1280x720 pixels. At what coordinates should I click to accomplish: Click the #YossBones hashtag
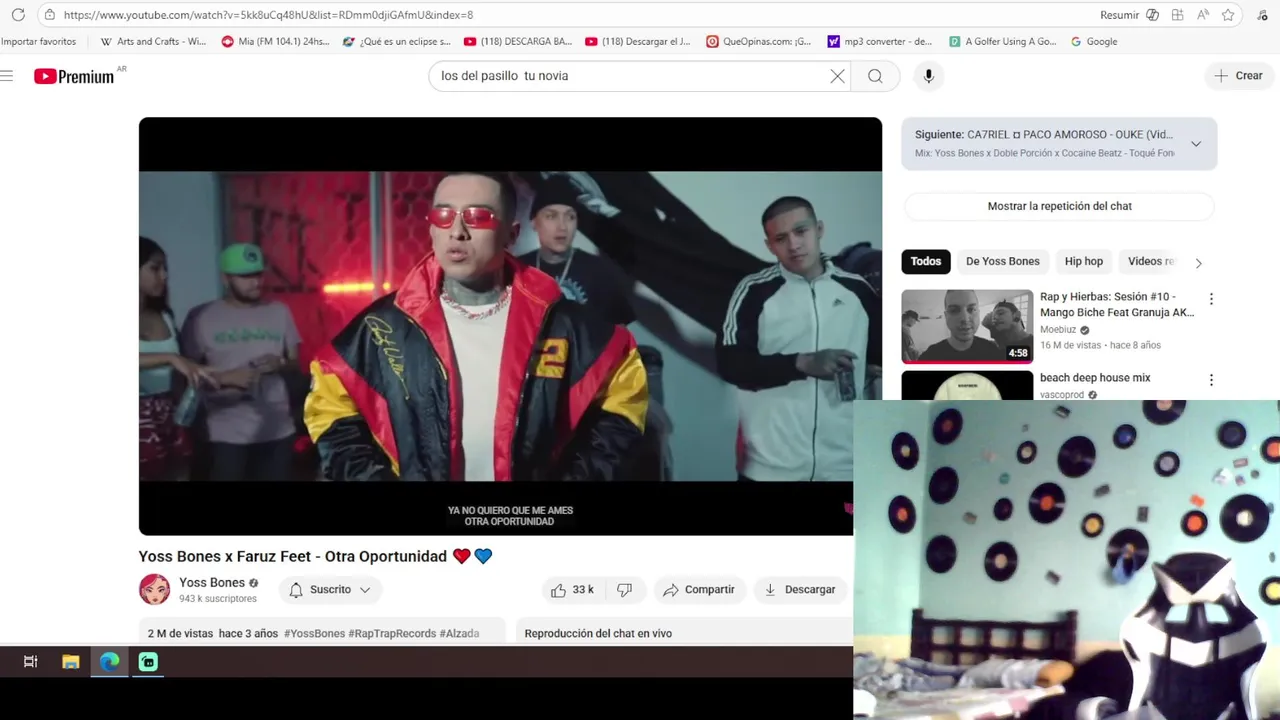(x=314, y=633)
